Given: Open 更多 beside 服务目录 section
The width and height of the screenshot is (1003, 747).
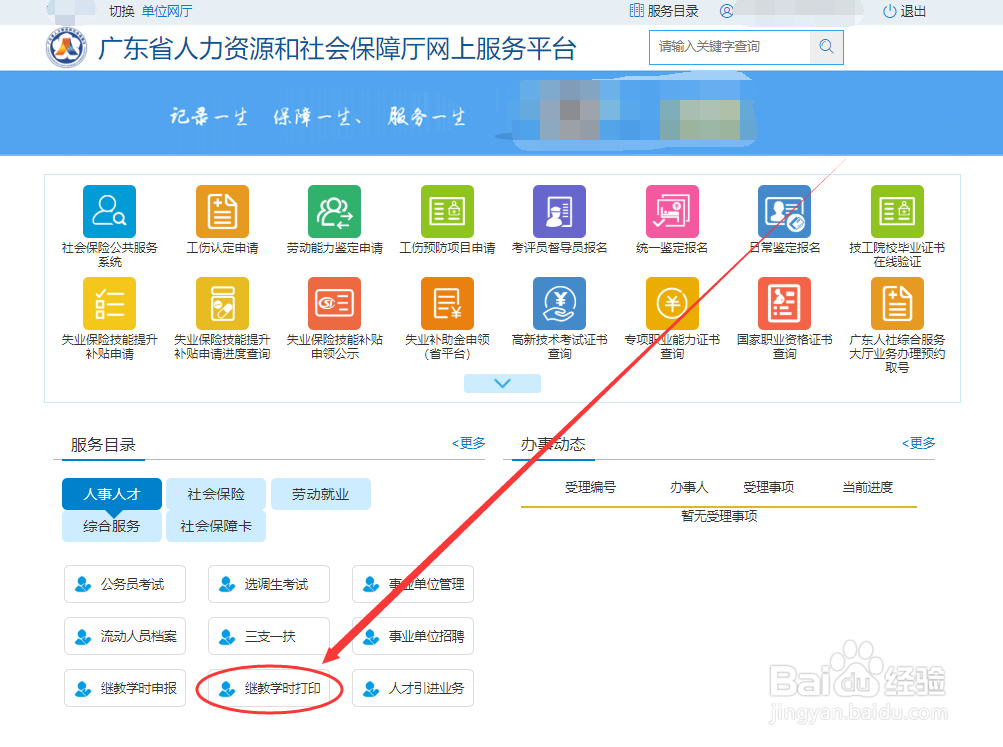Looking at the screenshot, I should (467, 443).
